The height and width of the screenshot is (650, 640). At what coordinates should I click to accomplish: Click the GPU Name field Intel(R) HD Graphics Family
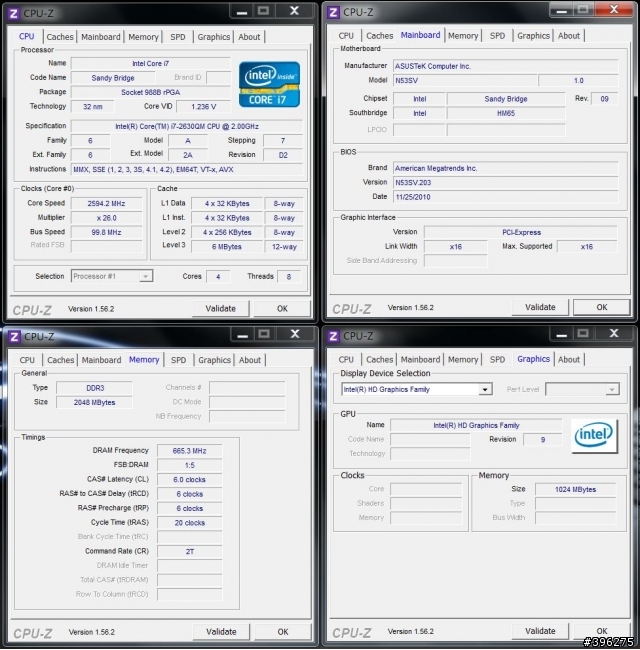coord(476,425)
